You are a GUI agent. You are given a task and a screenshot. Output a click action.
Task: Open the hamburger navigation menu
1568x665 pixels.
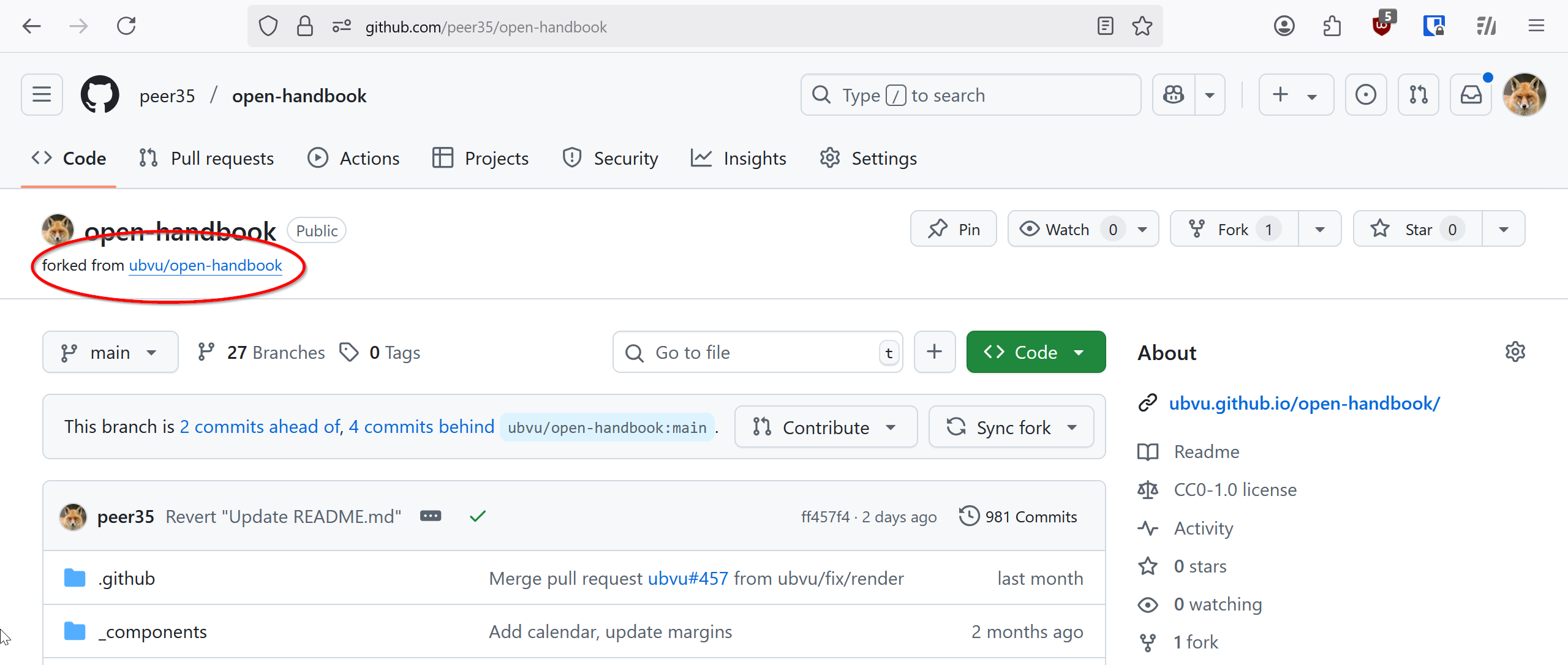click(42, 95)
